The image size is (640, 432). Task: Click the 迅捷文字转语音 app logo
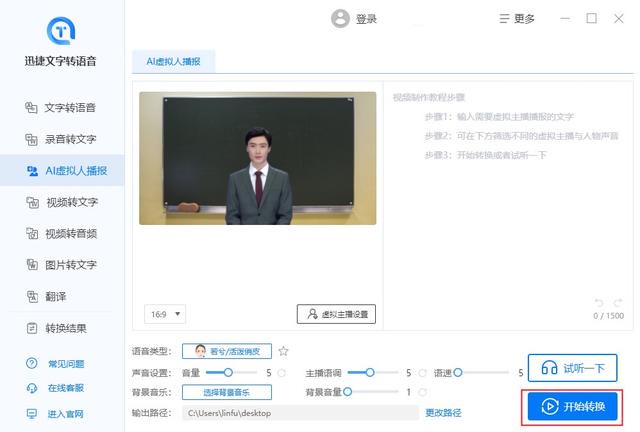click(x=61, y=31)
